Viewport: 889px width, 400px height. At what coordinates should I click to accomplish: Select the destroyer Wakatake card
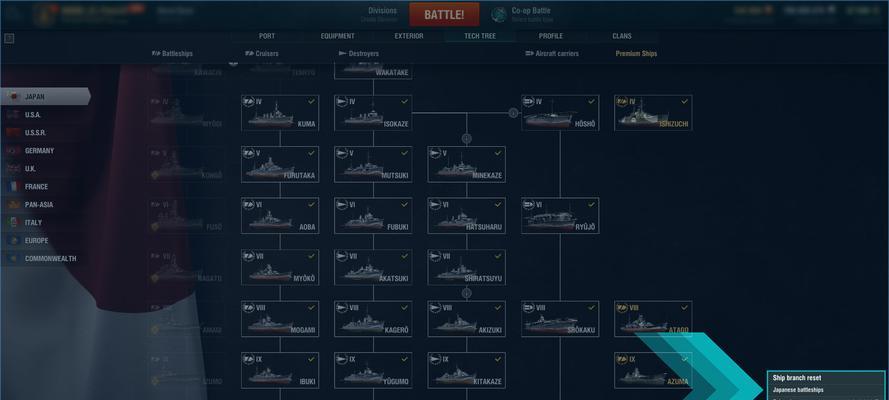(x=373, y=71)
